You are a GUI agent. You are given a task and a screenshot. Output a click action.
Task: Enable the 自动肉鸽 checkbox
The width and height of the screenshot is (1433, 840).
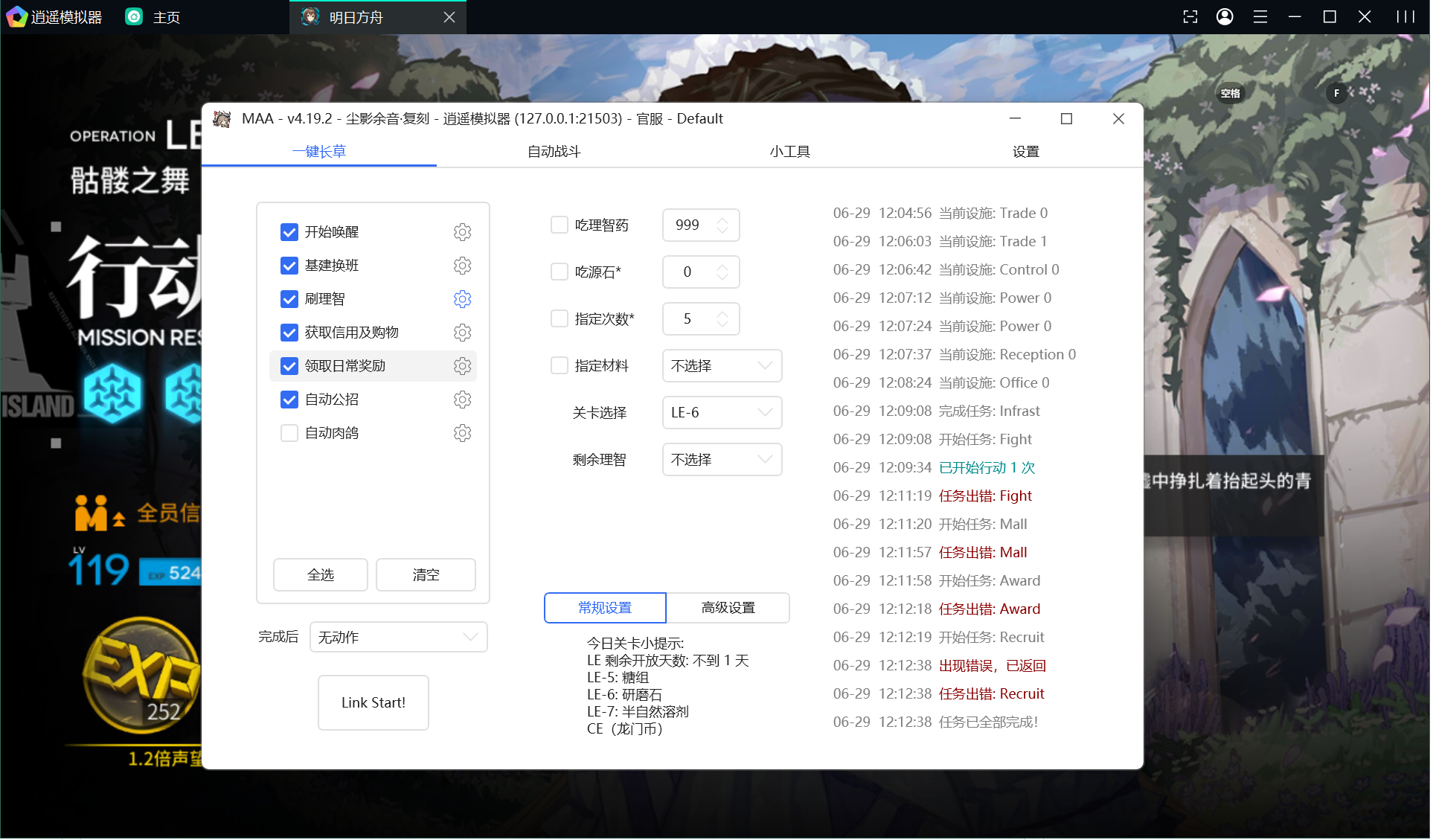point(289,432)
